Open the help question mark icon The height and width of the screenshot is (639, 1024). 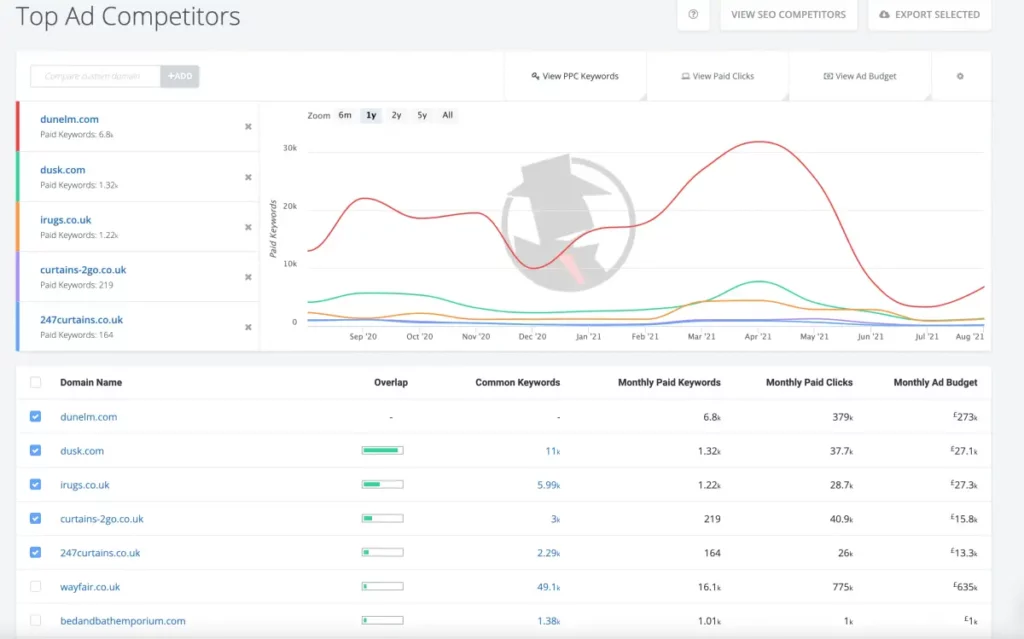pyautogui.click(x=693, y=14)
